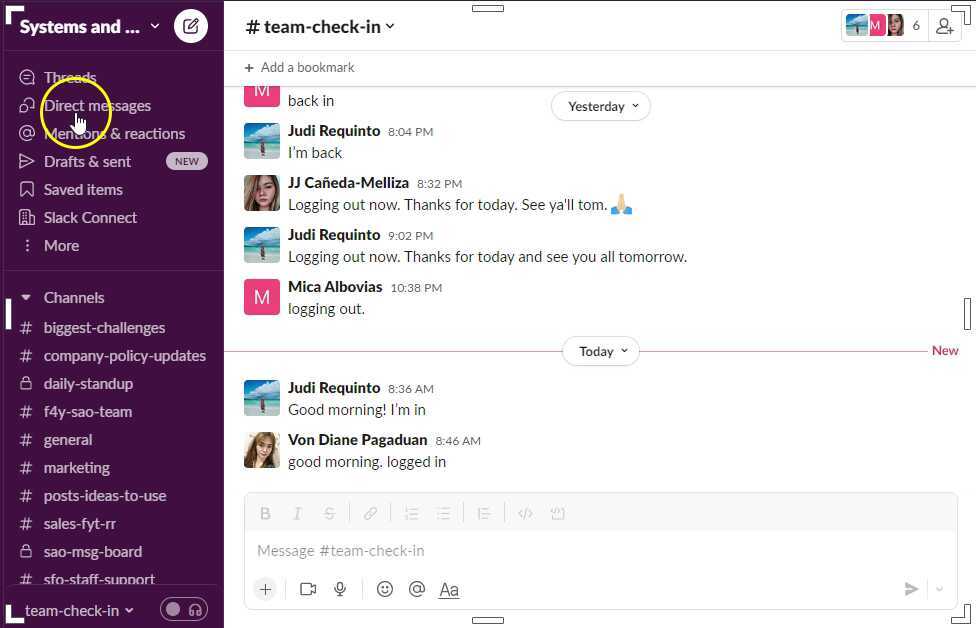Viewport: 976px width, 628px height.
Task: Toggle bold formatting in the composer
Action: (x=265, y=513)
